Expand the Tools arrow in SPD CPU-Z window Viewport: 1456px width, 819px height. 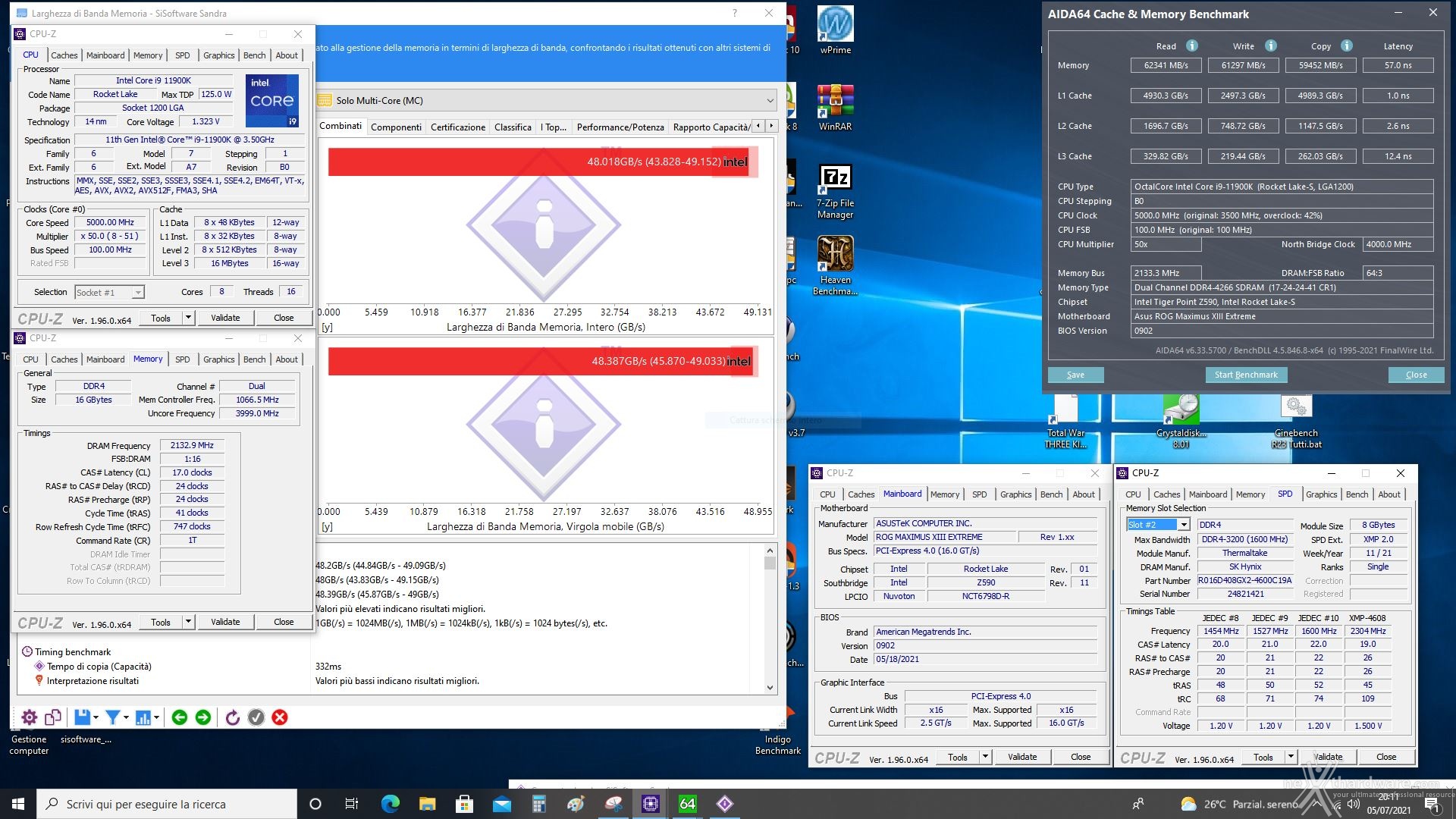click(x=1291, y=757)
